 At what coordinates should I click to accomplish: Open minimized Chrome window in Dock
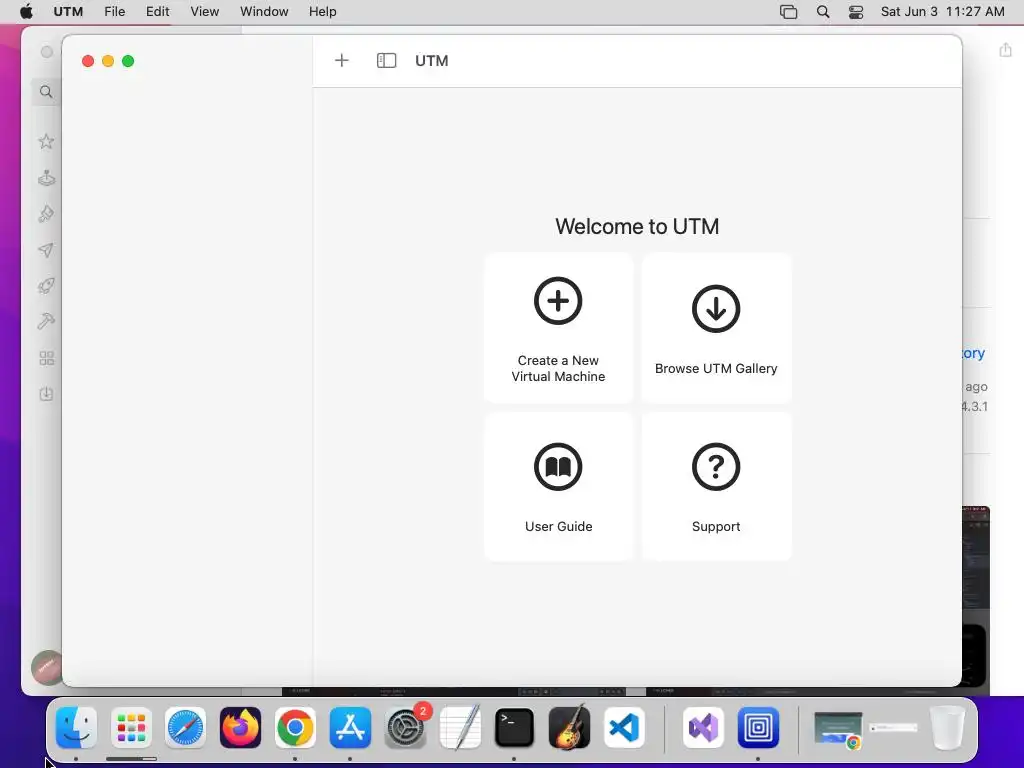pyautogui.click(x=839, y=730)
